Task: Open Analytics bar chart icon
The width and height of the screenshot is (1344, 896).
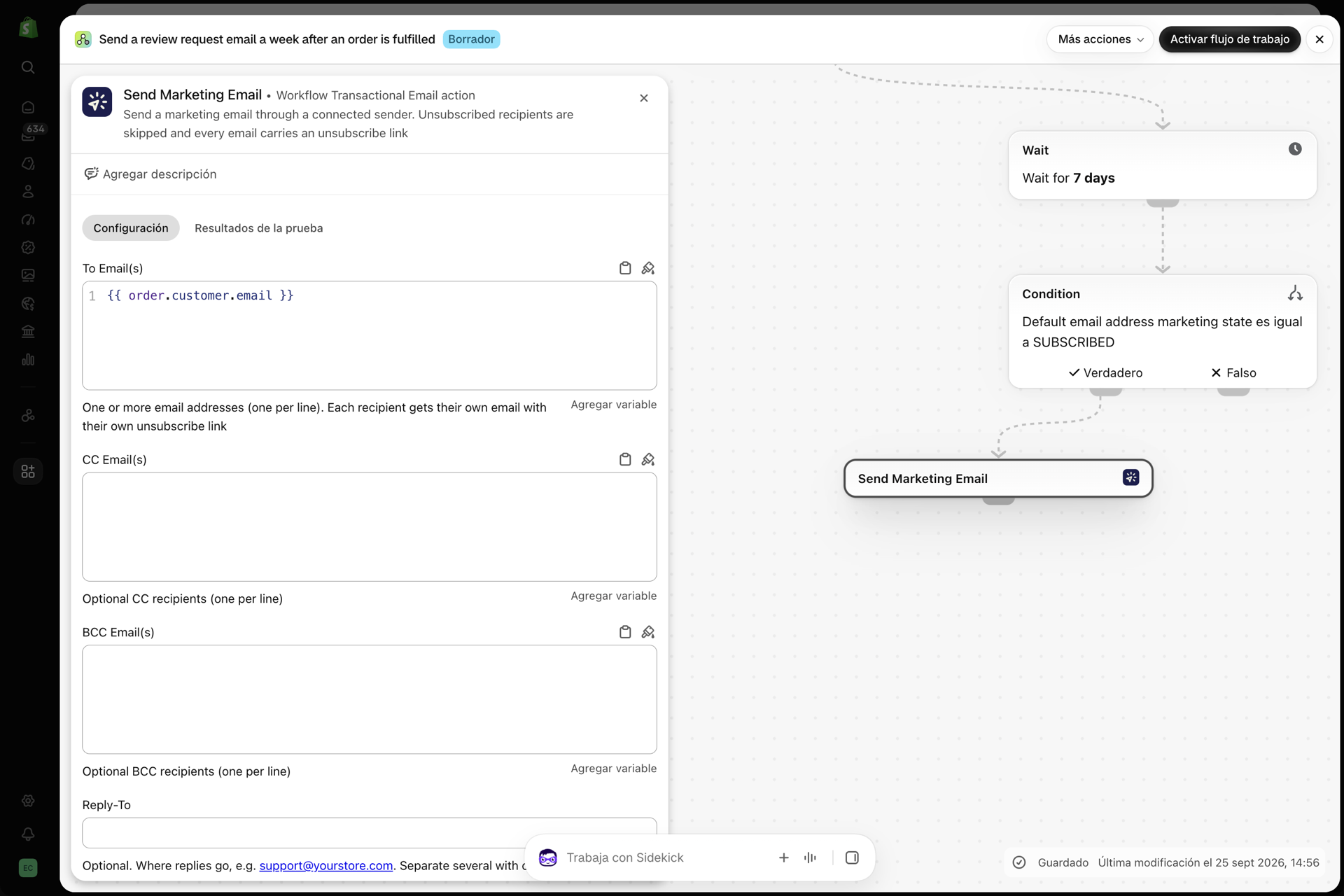Action: click(28, 359)
